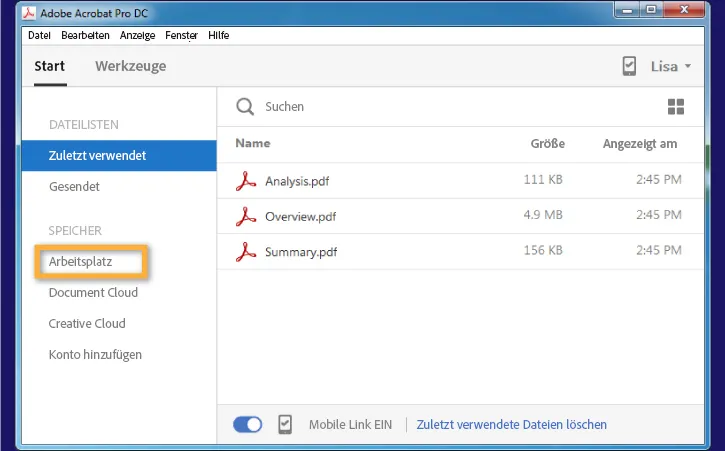The width and height of the screenshot is (725, 451).
Task: Open Document Cloud storage
Action: (93, 293)
